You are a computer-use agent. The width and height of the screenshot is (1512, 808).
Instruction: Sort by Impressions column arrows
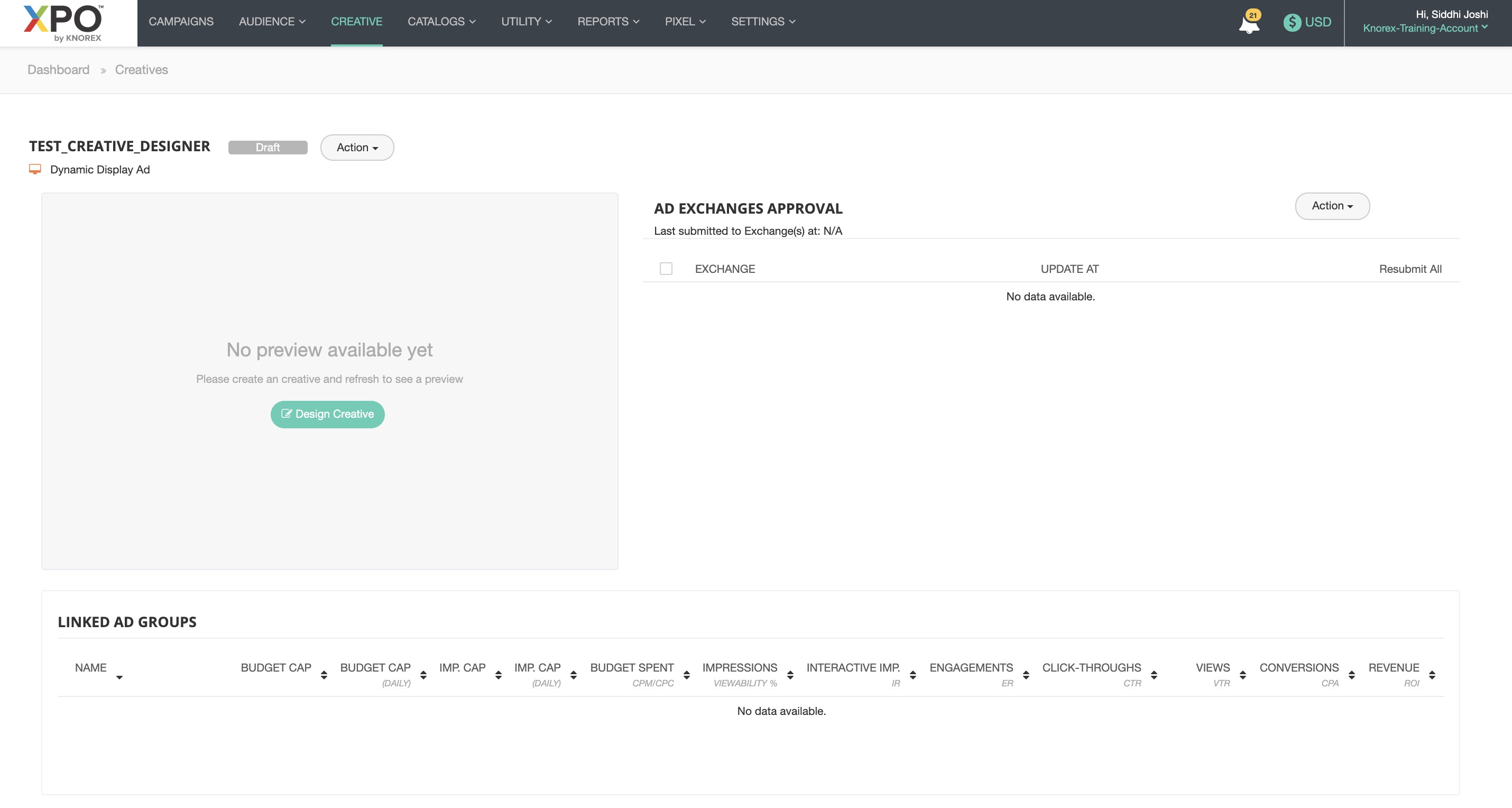point(790,675)
